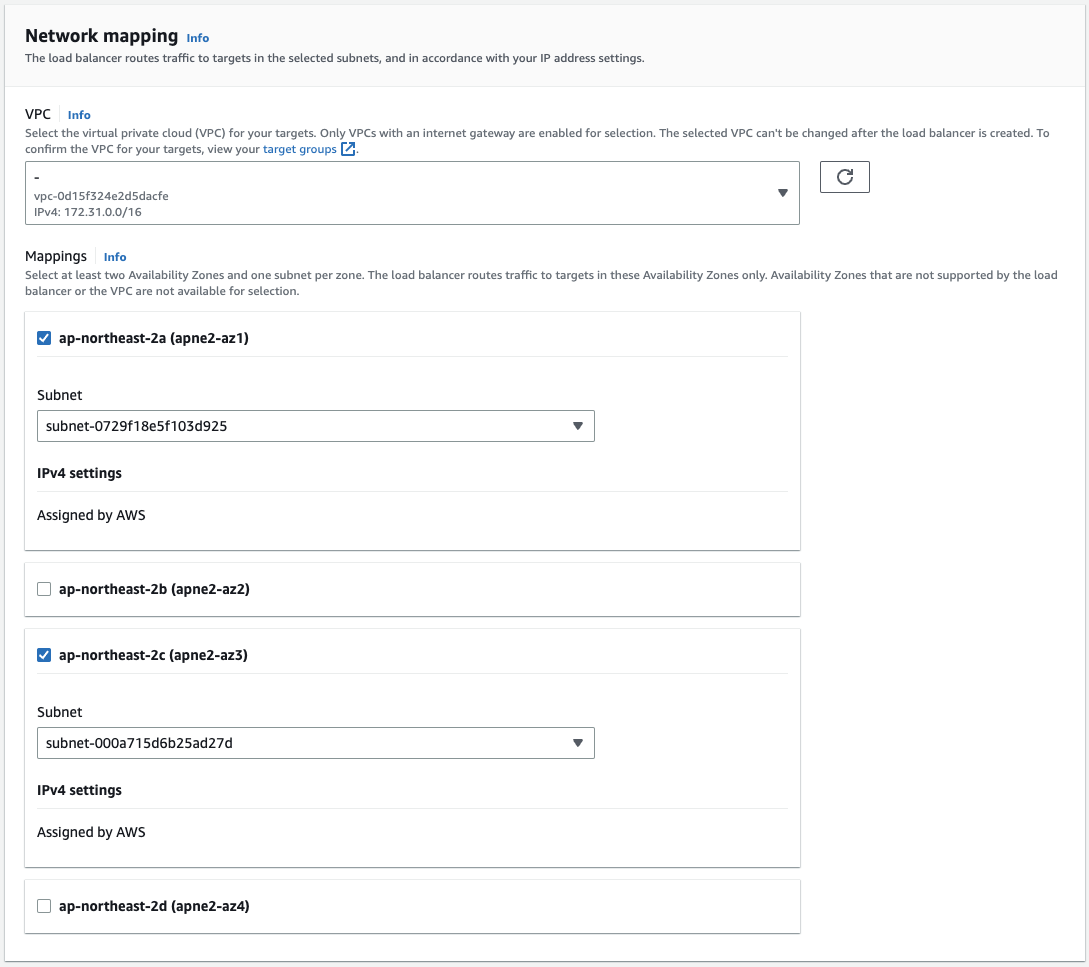Uncheck the ap-northeast-2c availability zone

(x=44, y=655)
